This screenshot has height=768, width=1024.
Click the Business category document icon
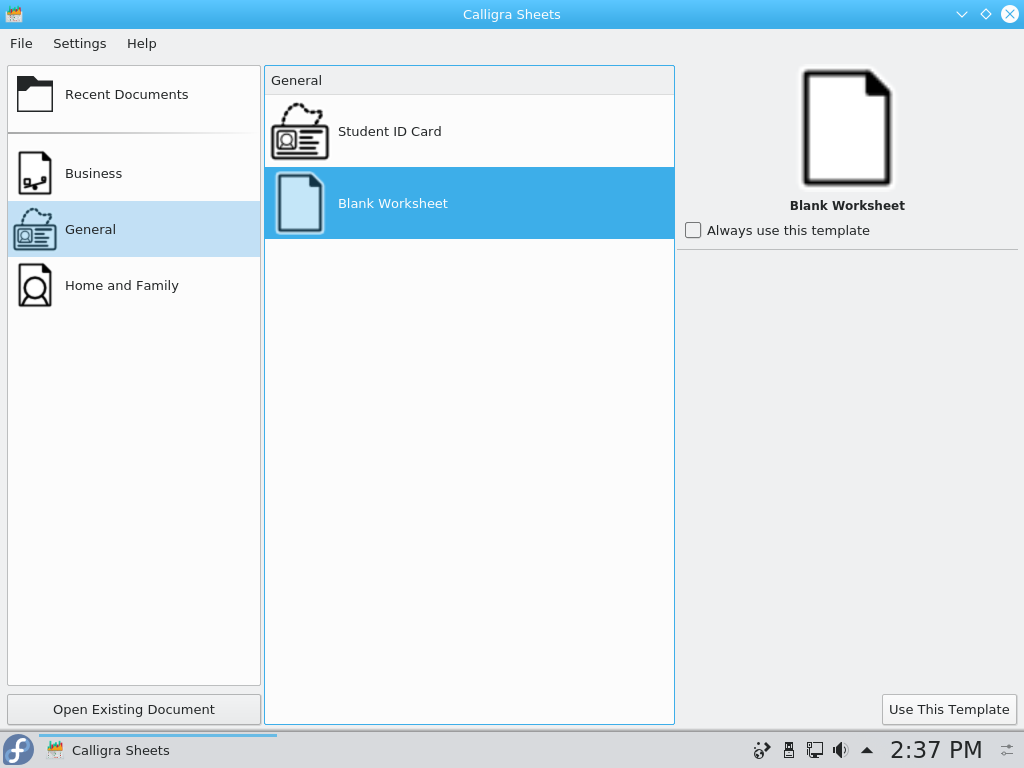35,173
